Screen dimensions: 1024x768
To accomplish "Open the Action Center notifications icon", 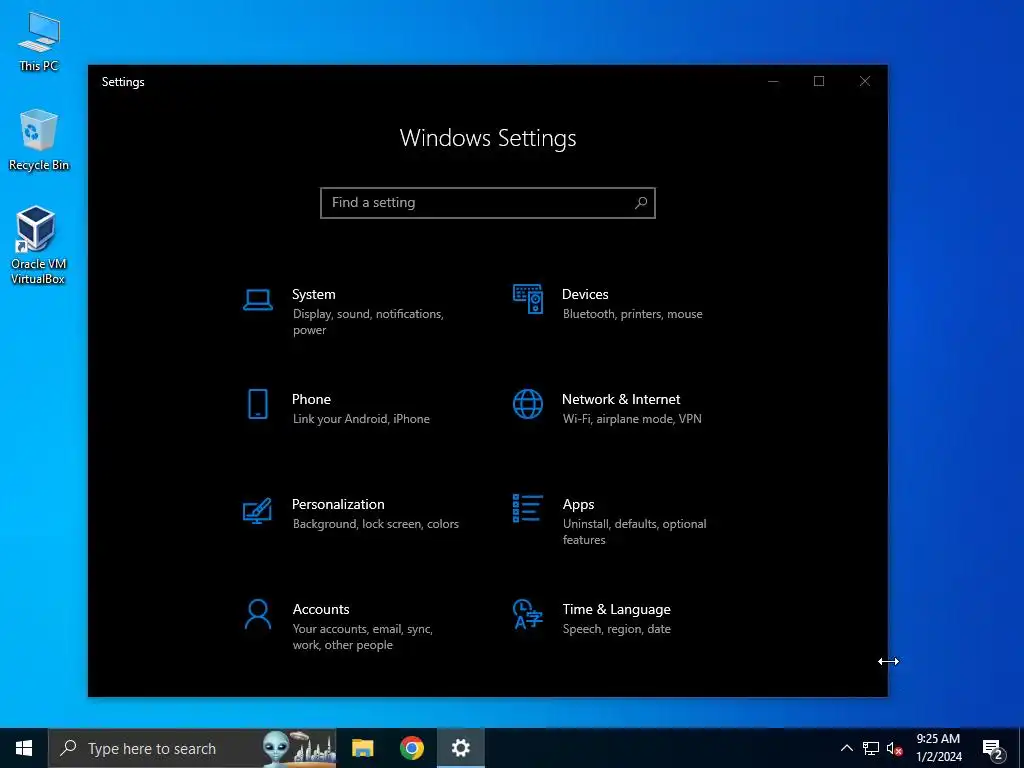I will 993,749.
